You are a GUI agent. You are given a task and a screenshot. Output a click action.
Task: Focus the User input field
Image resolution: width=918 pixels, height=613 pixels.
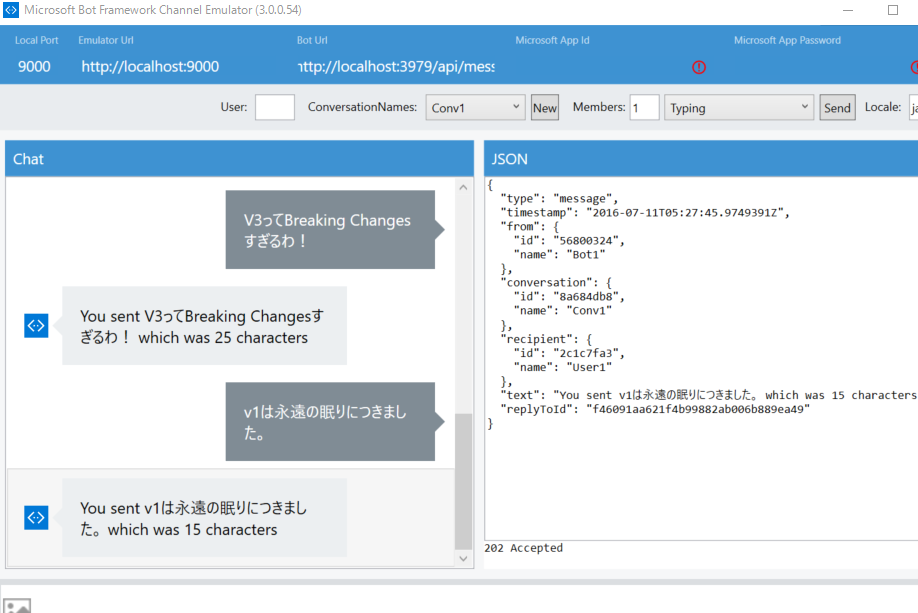[275, 108]
